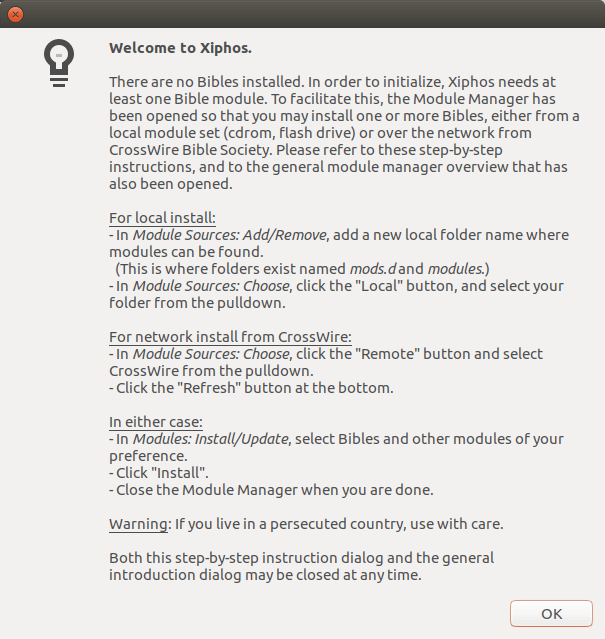The image size is (605, 639).
Task: Click the underlined "Warning" word
Action: [x=138, y=524]
